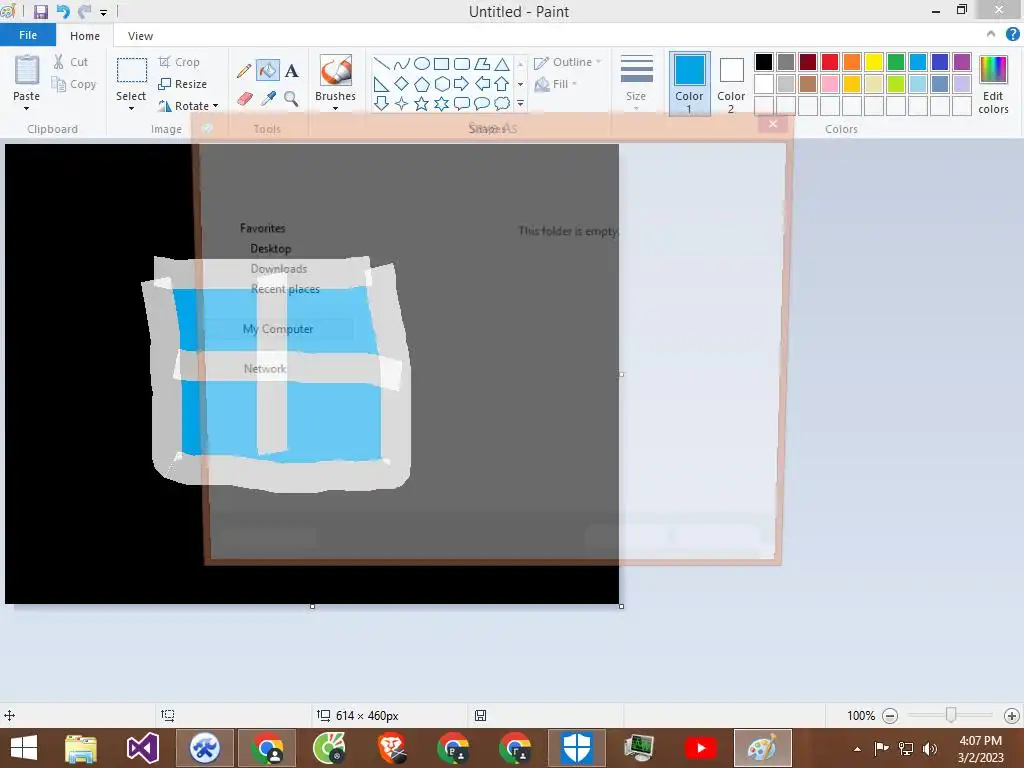Switch to the Home tab

[85, 36]
